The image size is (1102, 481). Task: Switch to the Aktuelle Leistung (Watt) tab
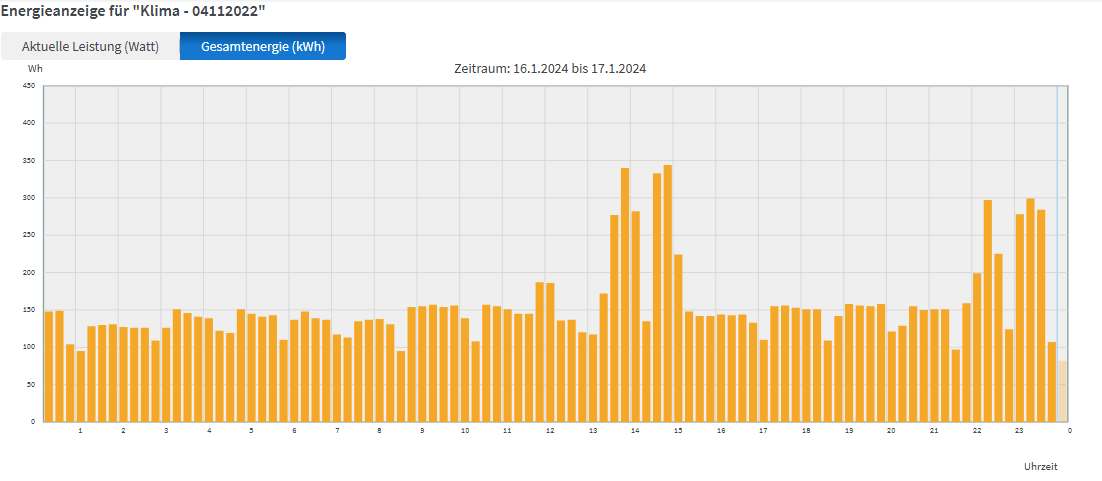point(90,46)
